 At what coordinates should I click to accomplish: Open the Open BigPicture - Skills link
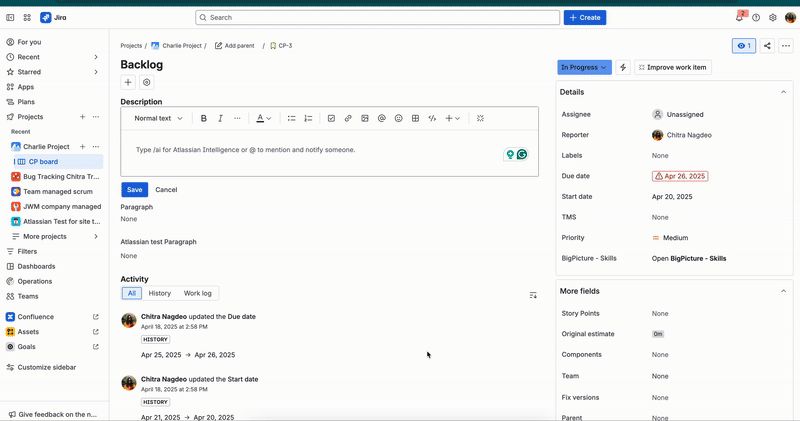(x=689, y=258)
